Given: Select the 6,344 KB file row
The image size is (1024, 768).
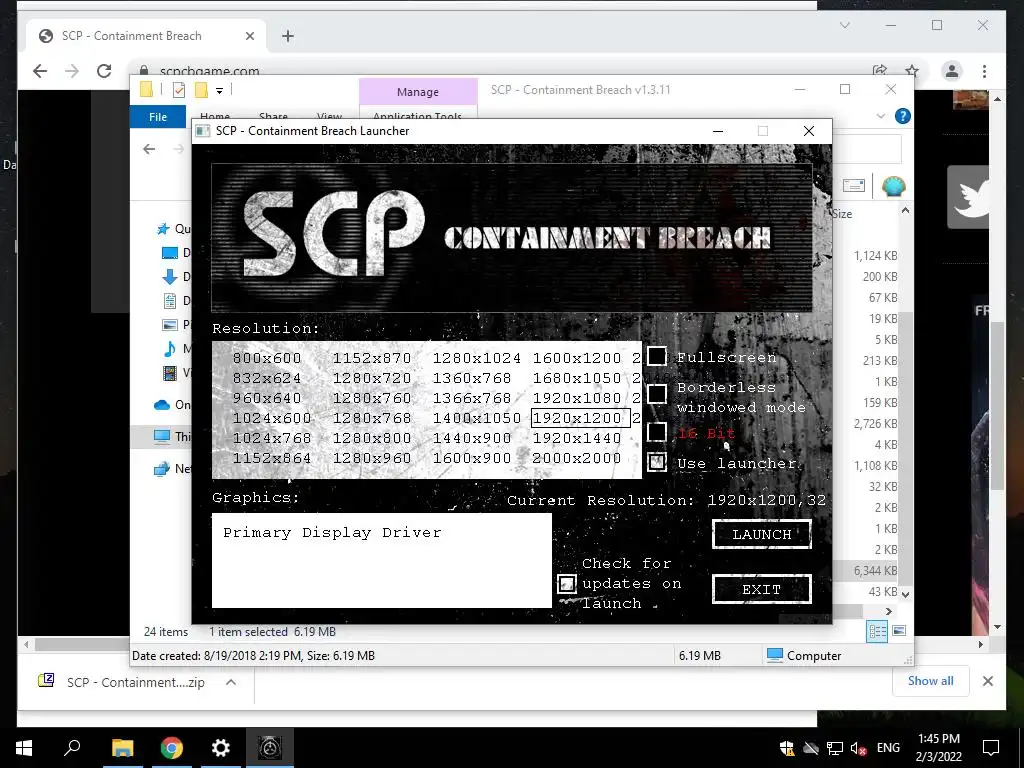Looking at the screenshot, I should (x=875, y=571).
